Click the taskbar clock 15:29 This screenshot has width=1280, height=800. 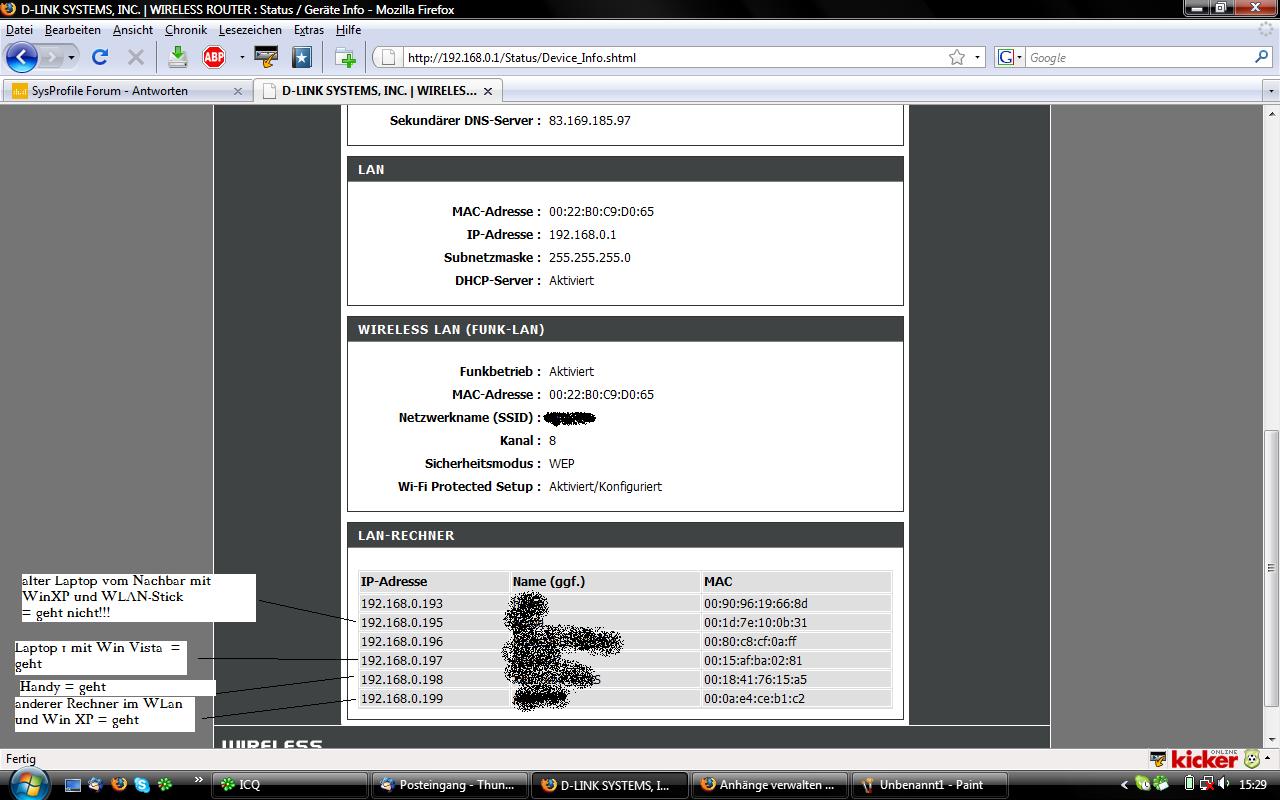pos(1253,785)
